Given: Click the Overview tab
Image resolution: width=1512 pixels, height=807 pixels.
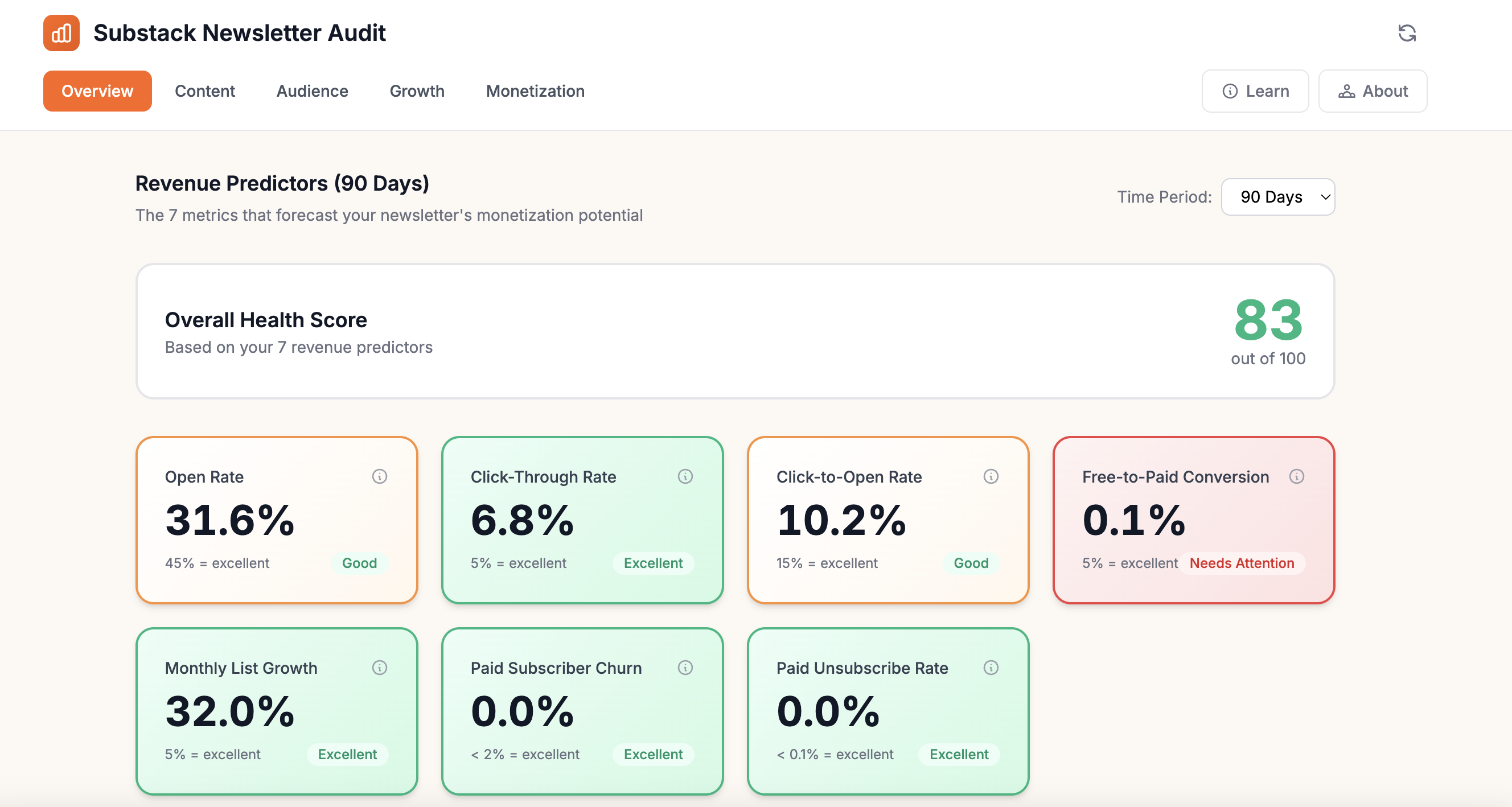Looking at the screenshot, I should pyautogui.click(x=97, y=91).
